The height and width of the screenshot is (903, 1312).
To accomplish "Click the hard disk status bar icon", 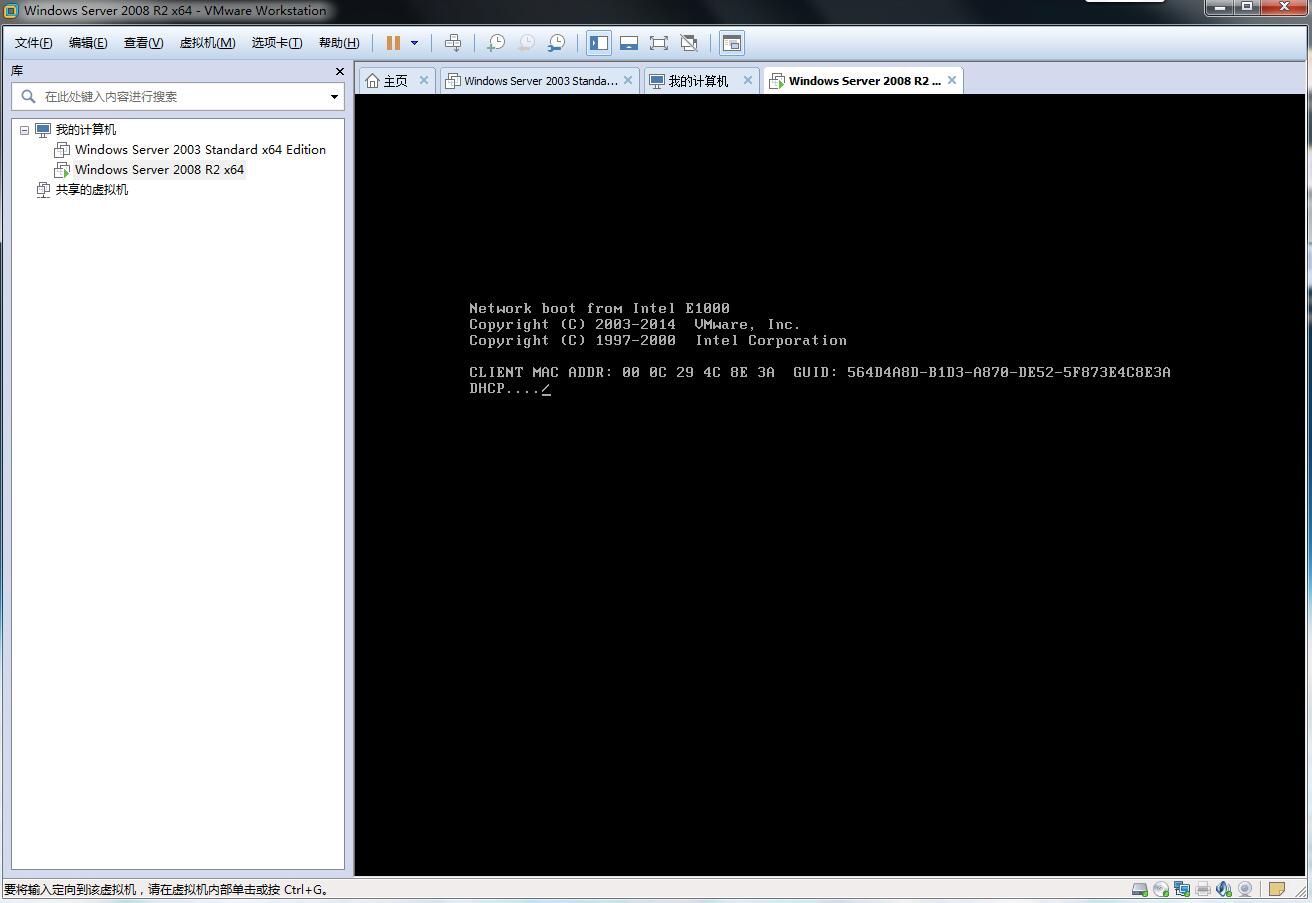I will click(1139, 889).
